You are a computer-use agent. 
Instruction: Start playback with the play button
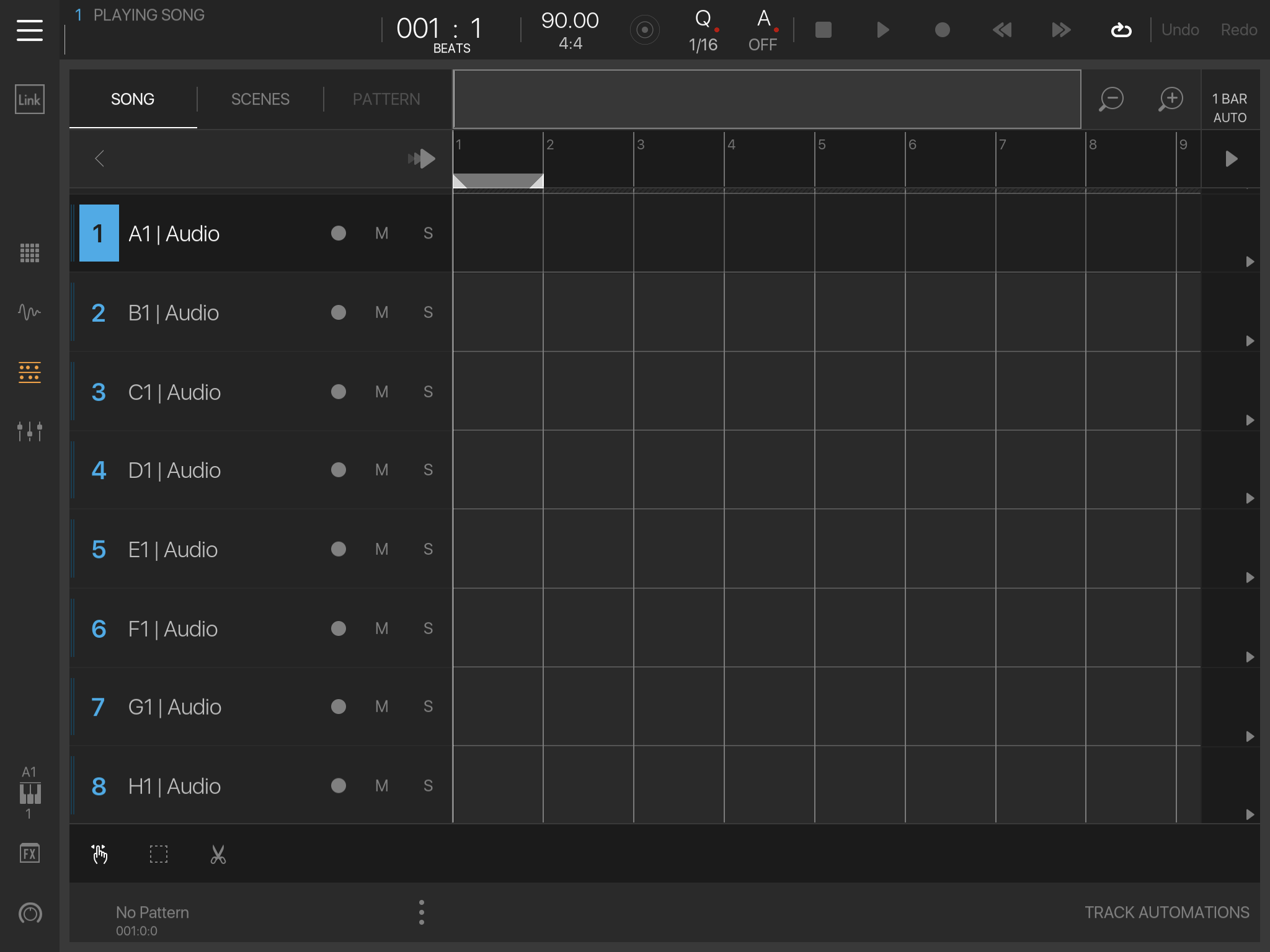click(x=883, y=30)
